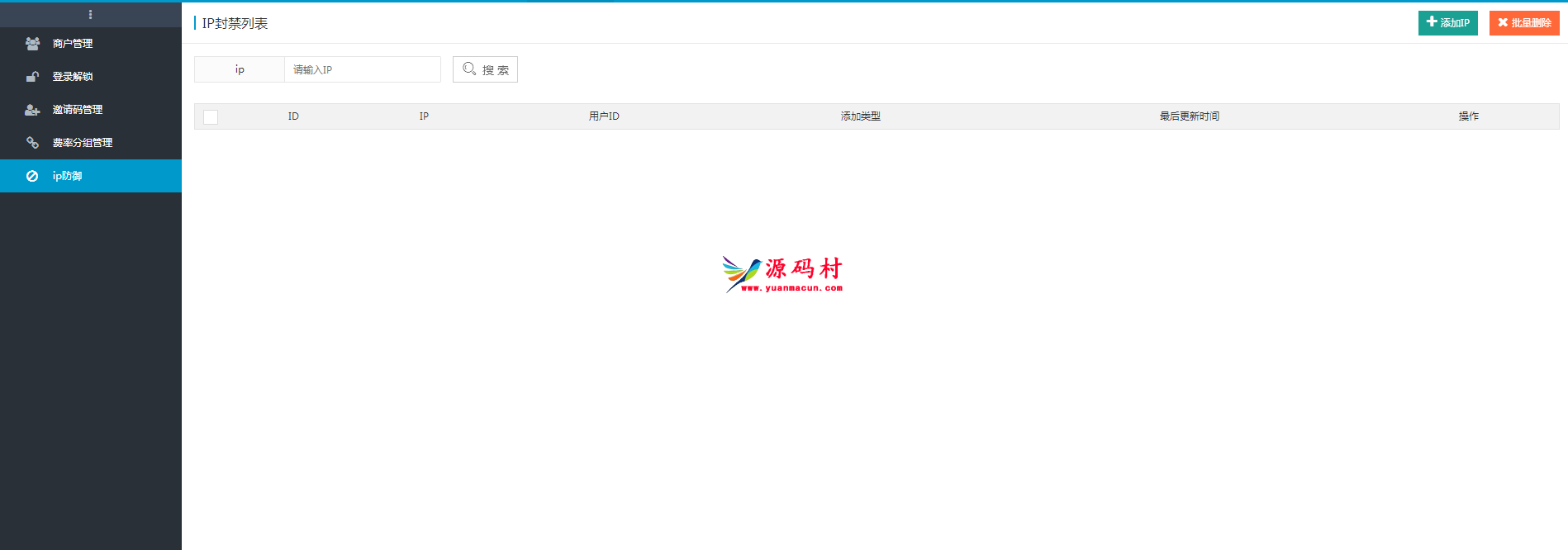Click the X icon on 批量删除
The image size is (1568, 550).
pos(1503,22)
